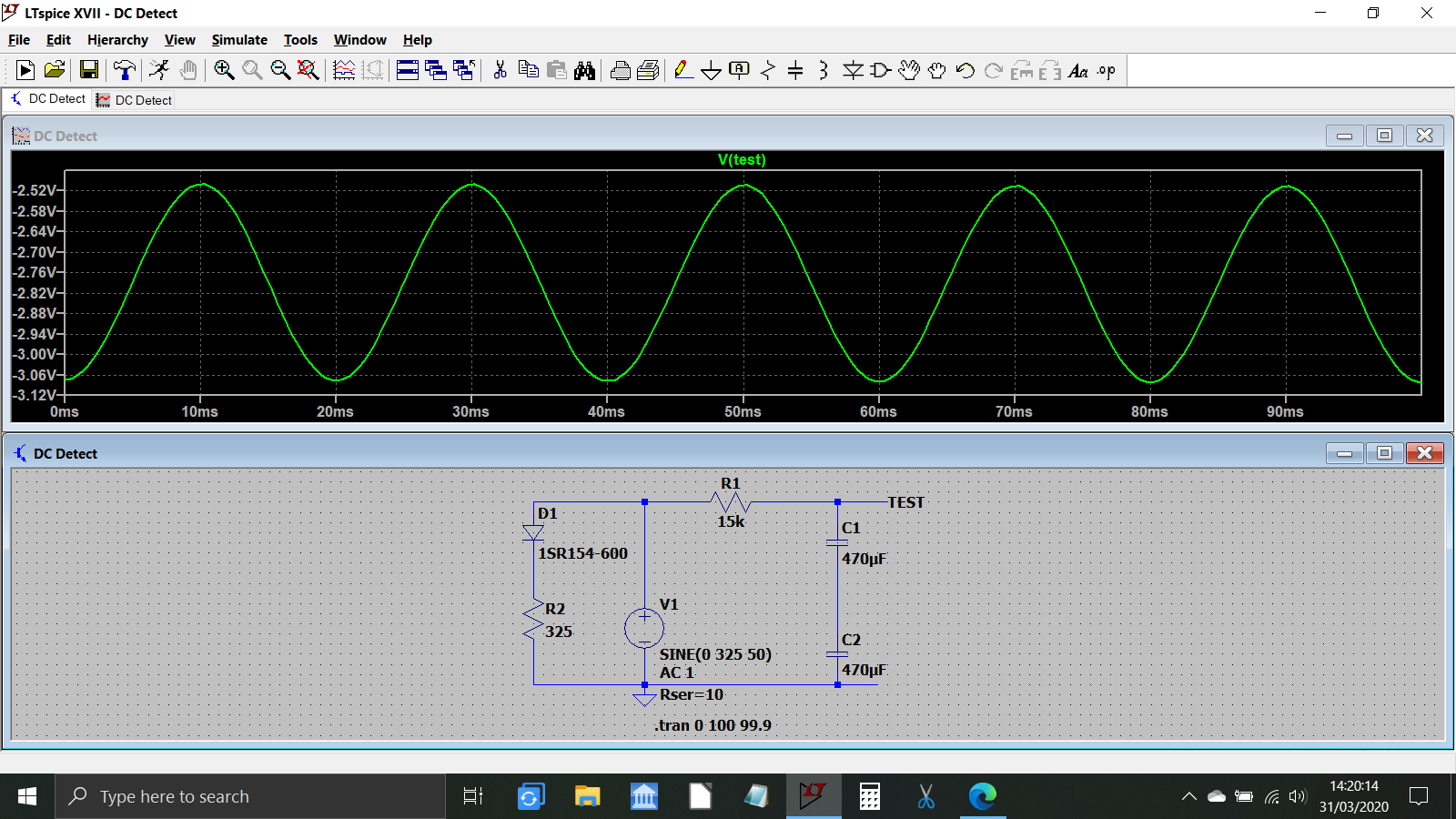Screen dimensions: 1456x819
Task: Click the C1 470µF value text
Action: click(864, 559)
